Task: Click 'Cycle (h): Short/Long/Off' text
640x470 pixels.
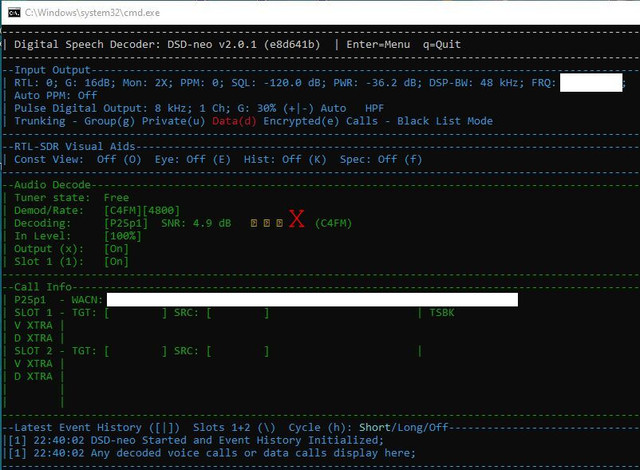Action: [x=368, y=427]
